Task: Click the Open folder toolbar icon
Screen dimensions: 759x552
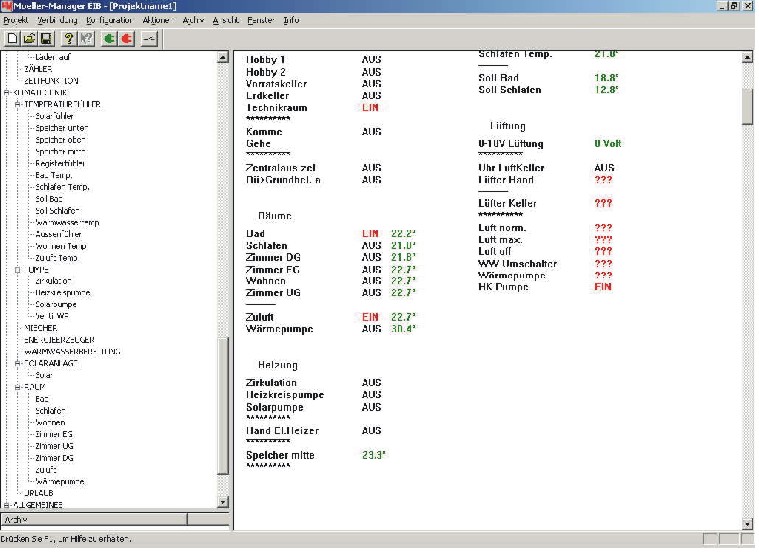Action: click(29, 38)
